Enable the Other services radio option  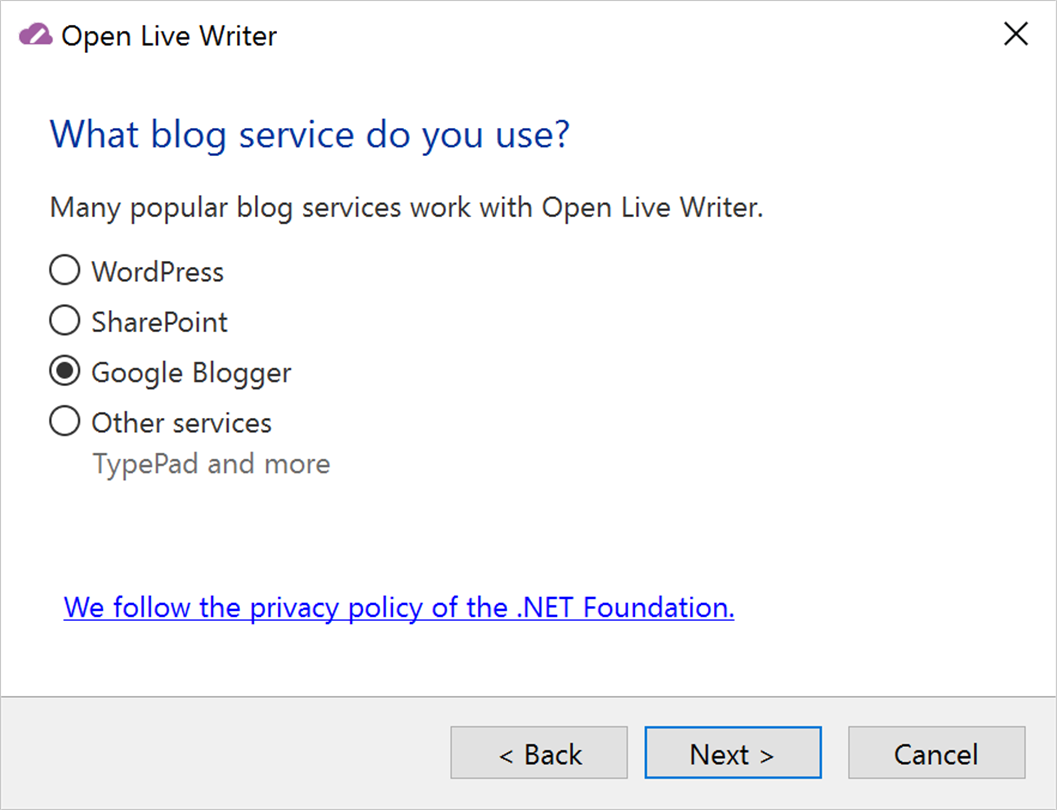65,422
